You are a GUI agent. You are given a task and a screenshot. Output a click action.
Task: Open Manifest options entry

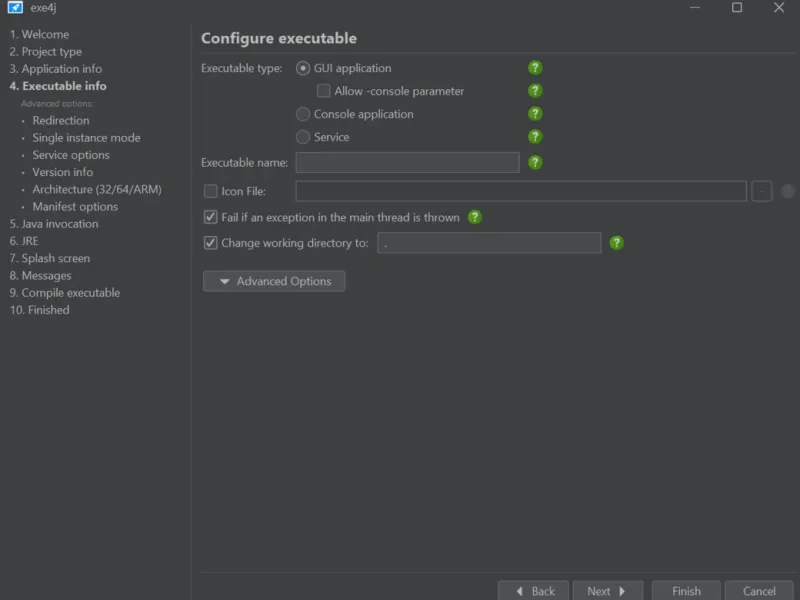tap(75, 207)
